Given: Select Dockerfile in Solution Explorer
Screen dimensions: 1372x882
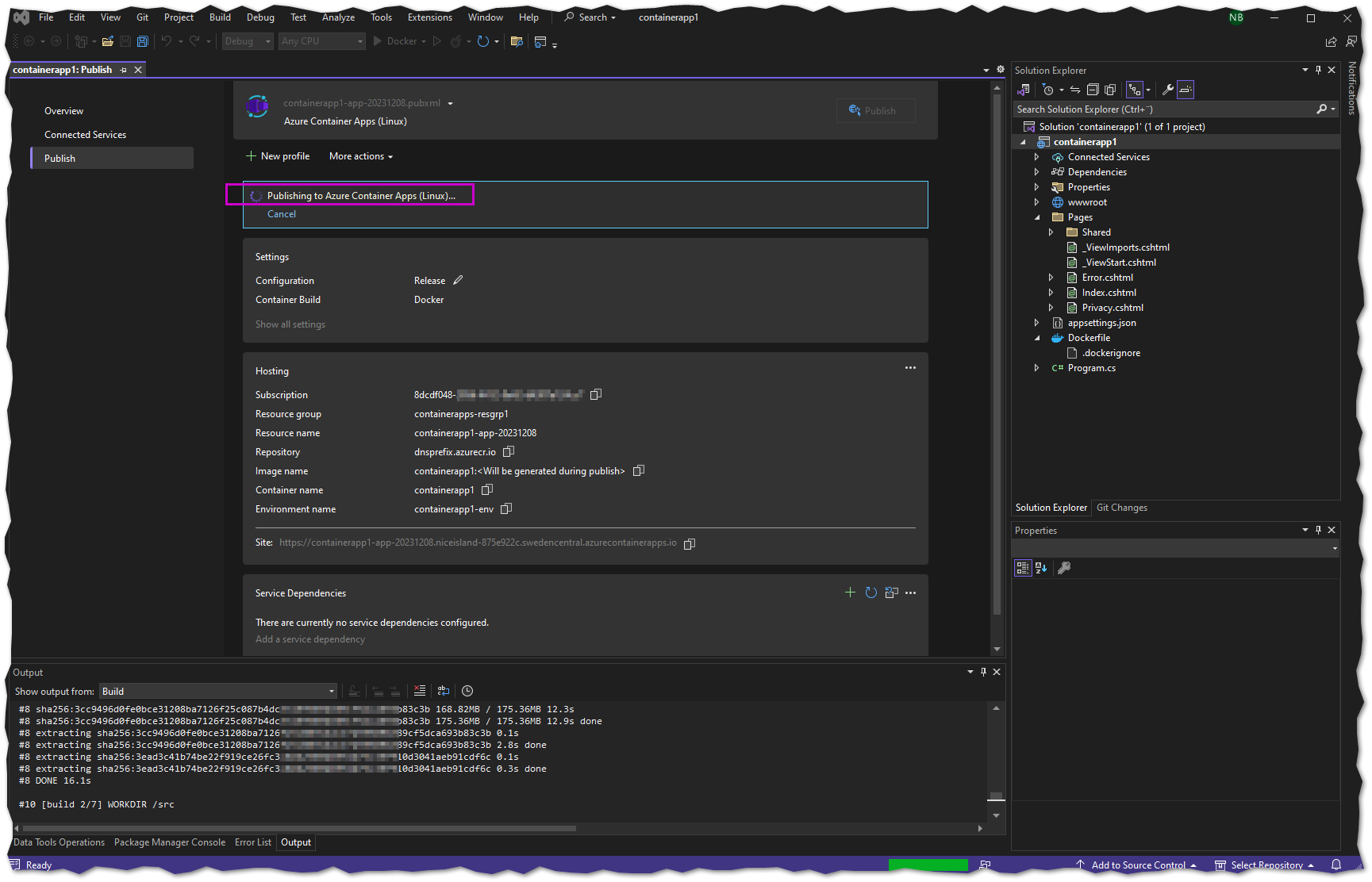Looking at the screenshot, I should (x=1088, y=338).
